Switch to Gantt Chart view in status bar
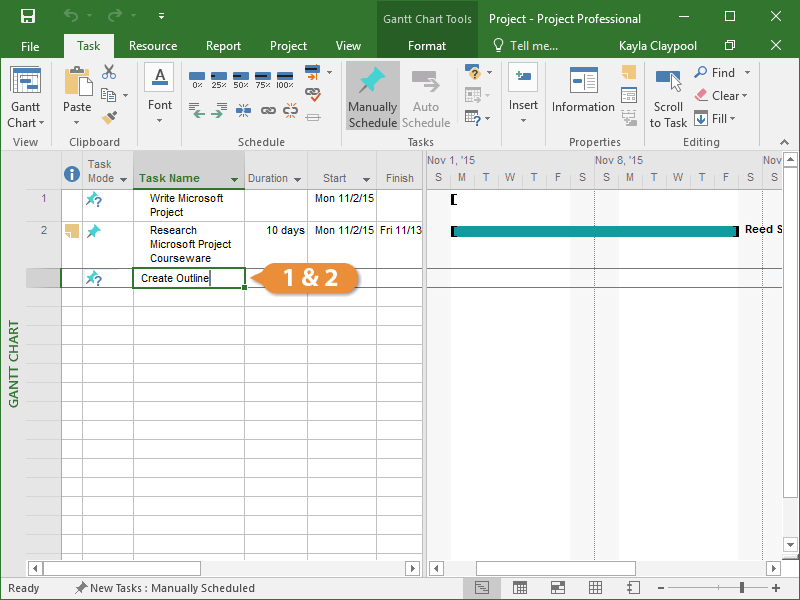The height and width of the screenshot is (600, 800). click(x=482, y=588)
